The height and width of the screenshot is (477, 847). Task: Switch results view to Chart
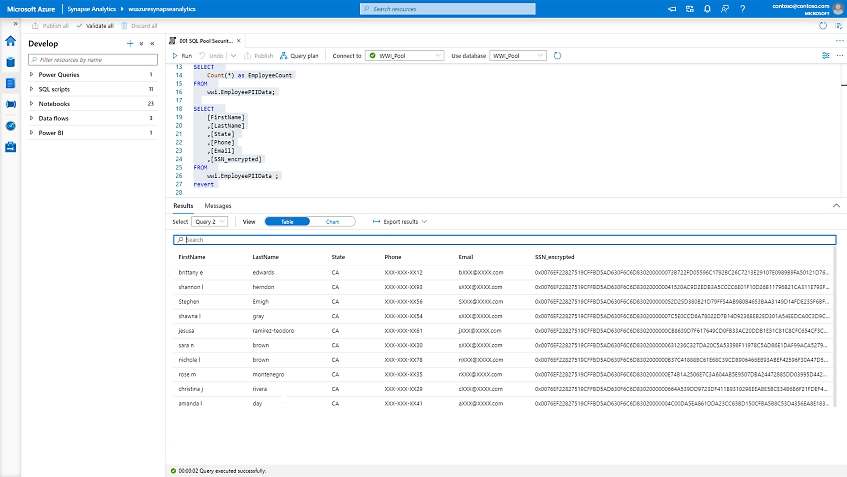tap(333, 221)
